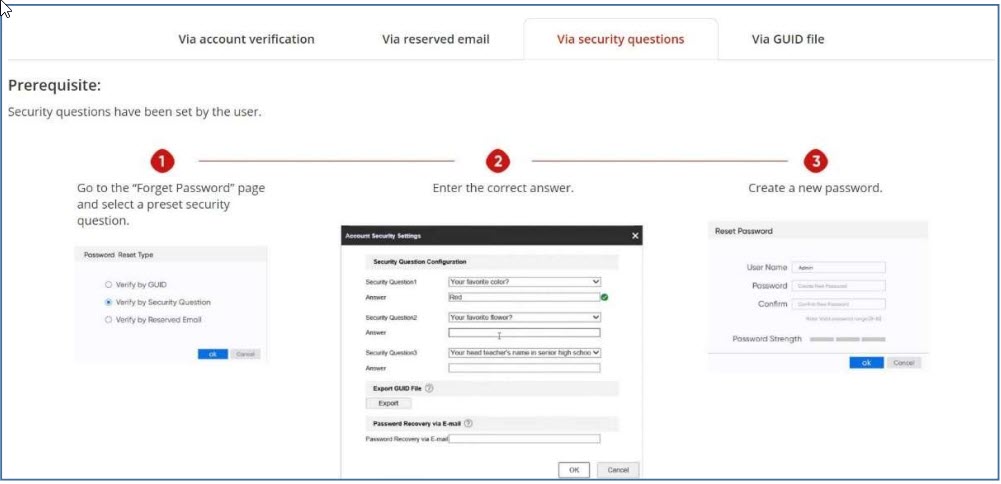Click the step 3 red circle icon
1001x484 pixels.
[816, 161]
